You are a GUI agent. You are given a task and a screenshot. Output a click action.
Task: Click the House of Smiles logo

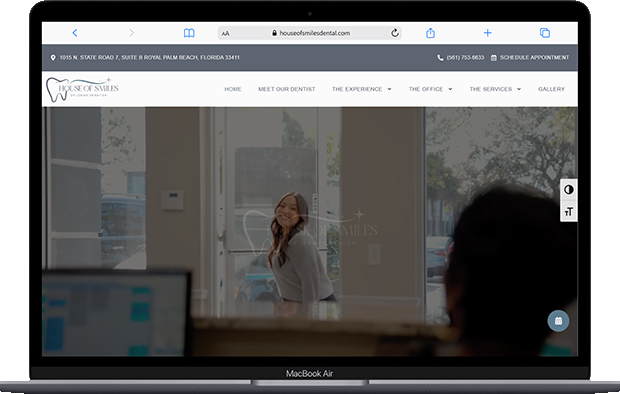(x=82, y=89)
